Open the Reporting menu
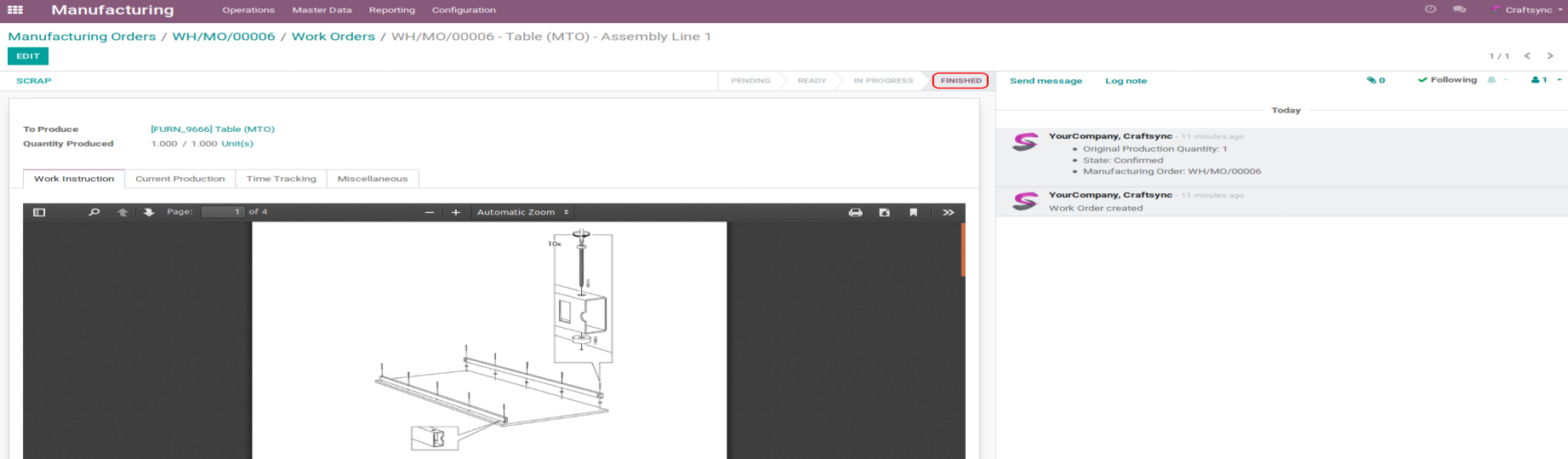The width and height of the screenshot is (1568, 459). (x=391, y=10)
